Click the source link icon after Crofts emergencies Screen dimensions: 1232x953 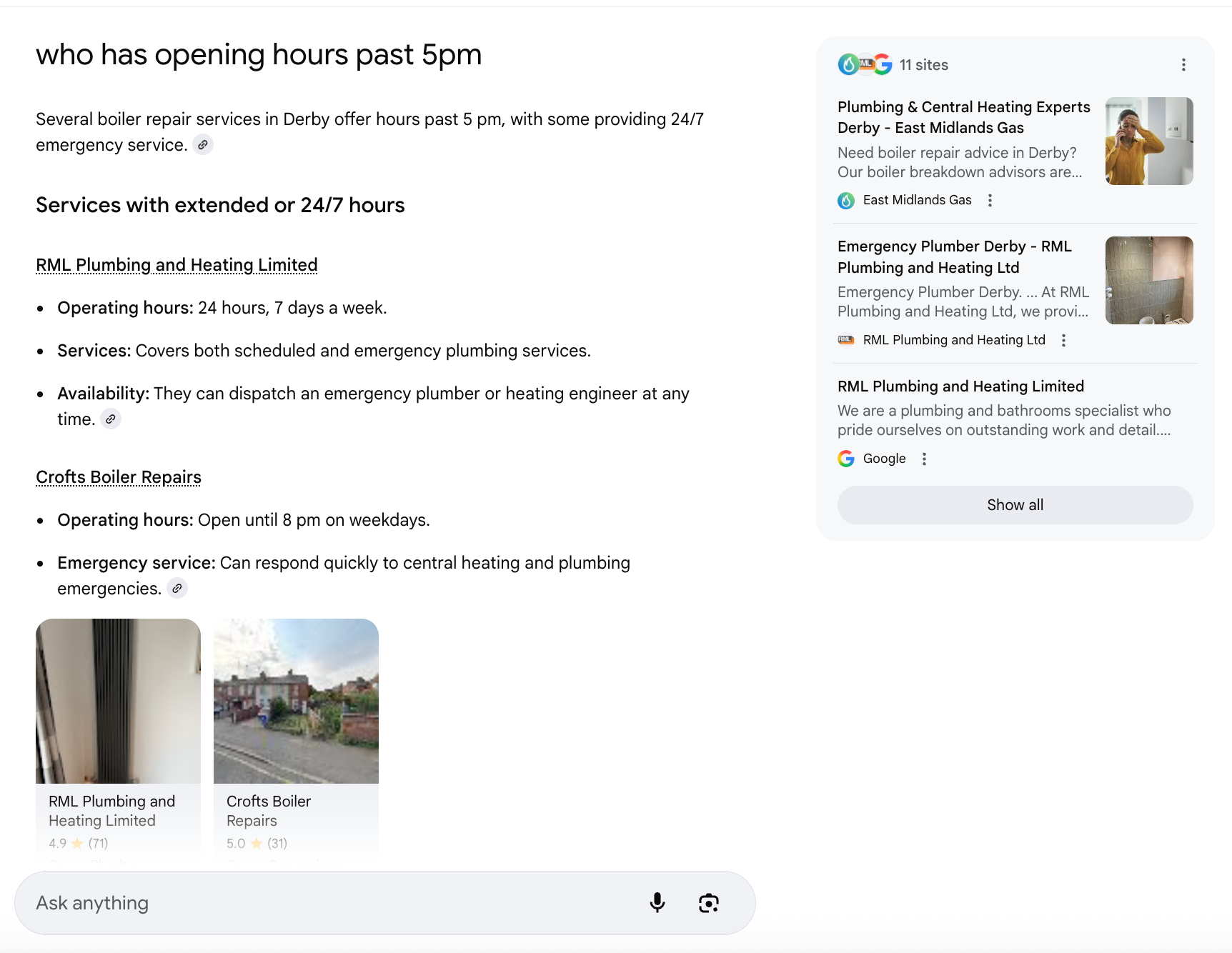click(x=177, y=589)
